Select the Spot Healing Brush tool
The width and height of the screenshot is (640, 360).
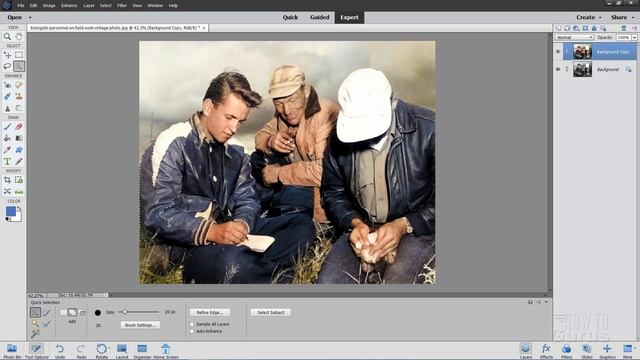(19, 85)
